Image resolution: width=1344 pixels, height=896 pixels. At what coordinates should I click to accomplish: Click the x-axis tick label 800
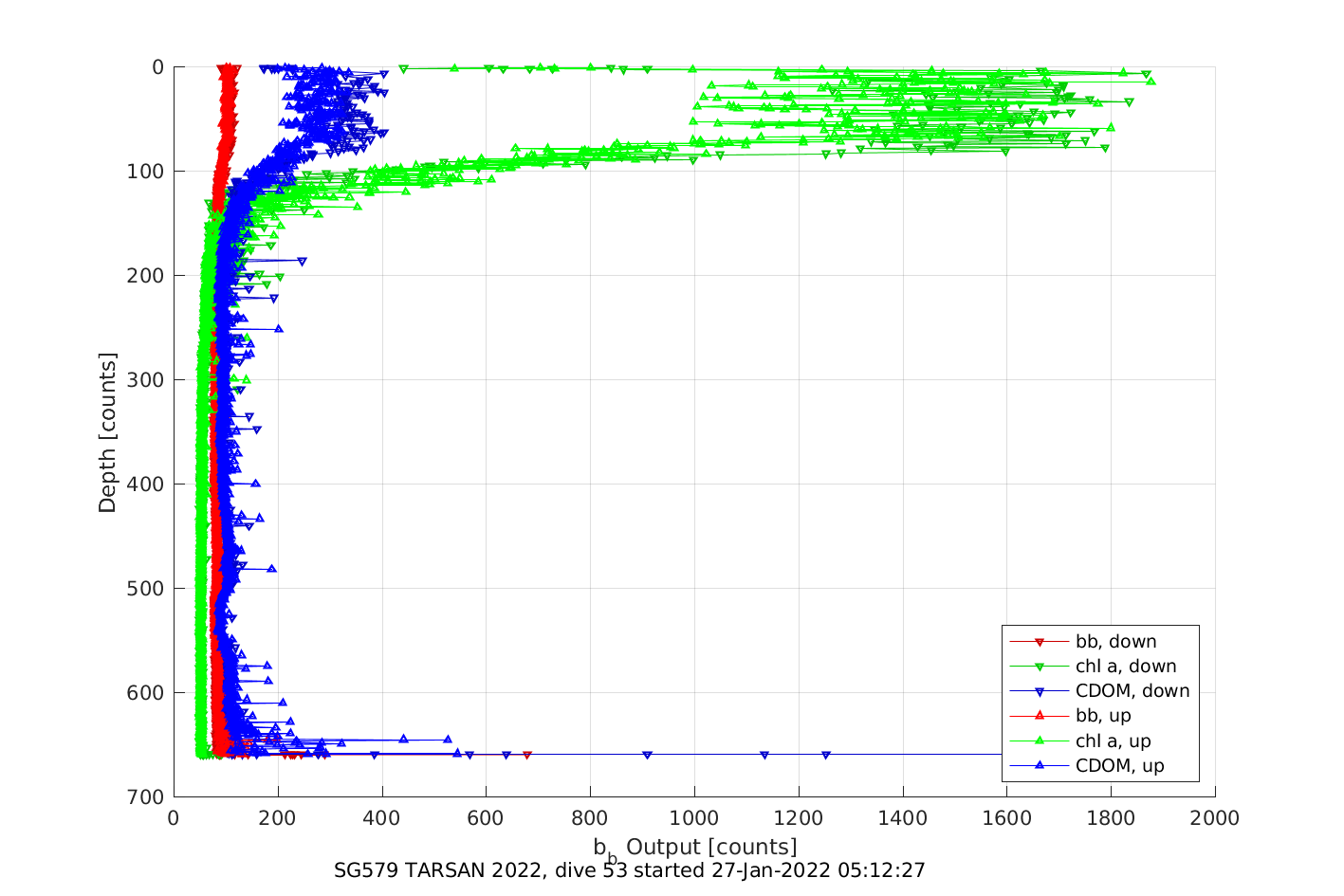(x=590, y=818)
